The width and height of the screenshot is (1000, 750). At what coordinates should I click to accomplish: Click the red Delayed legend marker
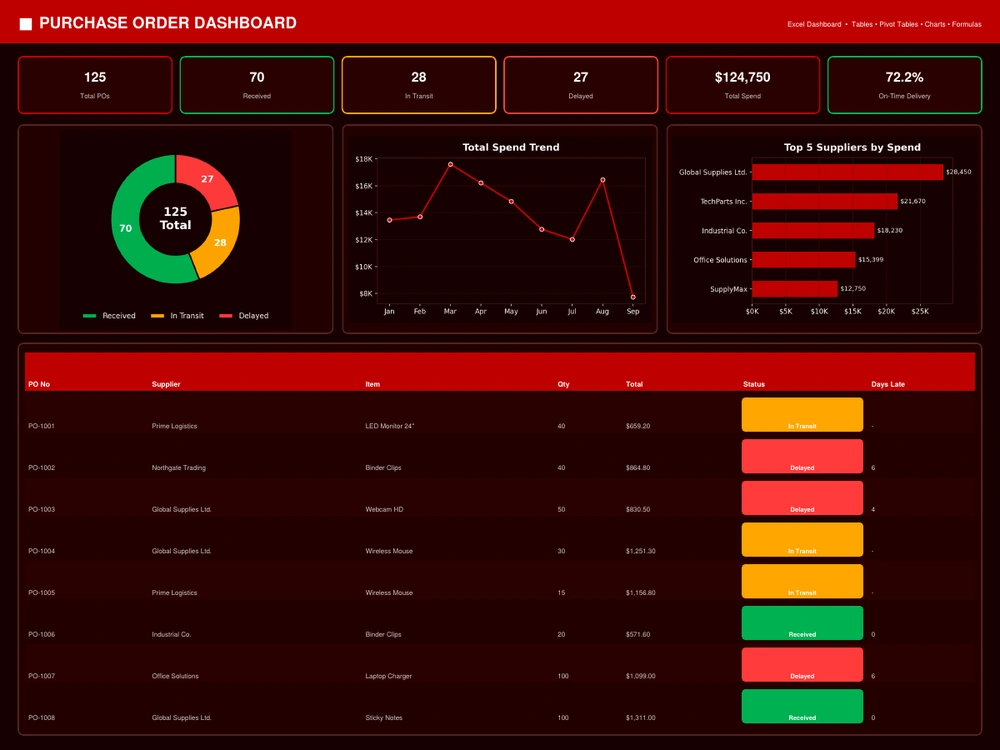click(226, 316)
